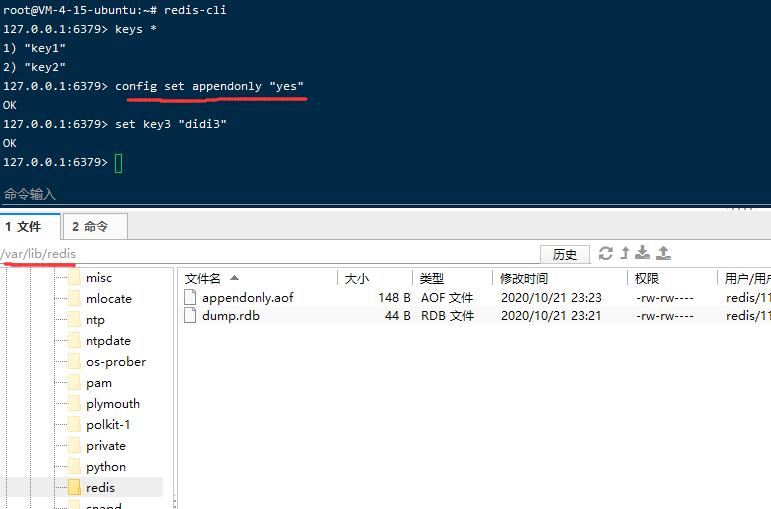Click the appendonly.aof file icon
Screen dimensions: 771x509
pyautogui.click(x=190, y=297)
